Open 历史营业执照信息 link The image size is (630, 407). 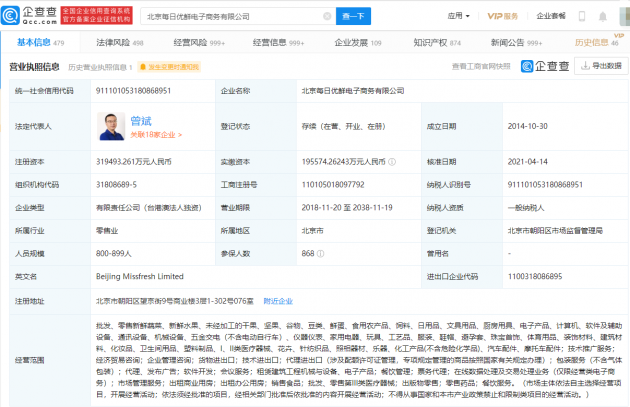click(100, 67)
